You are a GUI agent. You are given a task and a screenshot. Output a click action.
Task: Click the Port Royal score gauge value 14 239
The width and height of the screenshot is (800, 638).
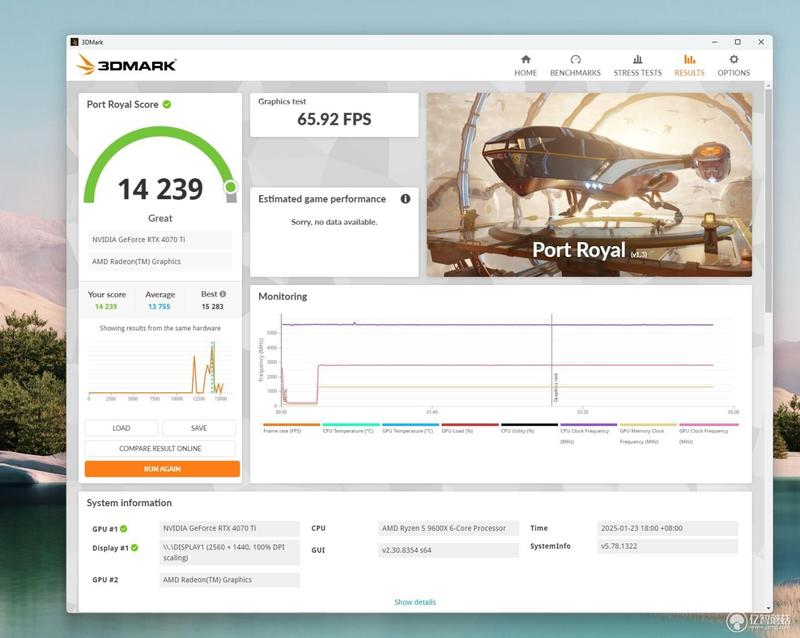coord(160,189)
